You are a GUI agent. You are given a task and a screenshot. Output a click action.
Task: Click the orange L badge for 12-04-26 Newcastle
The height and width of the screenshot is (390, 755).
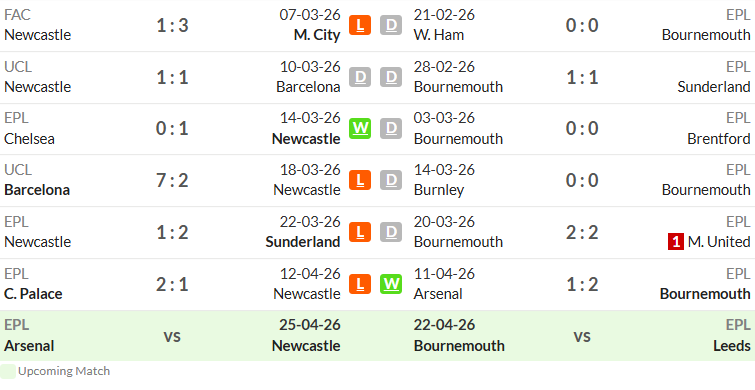point(360,284)
